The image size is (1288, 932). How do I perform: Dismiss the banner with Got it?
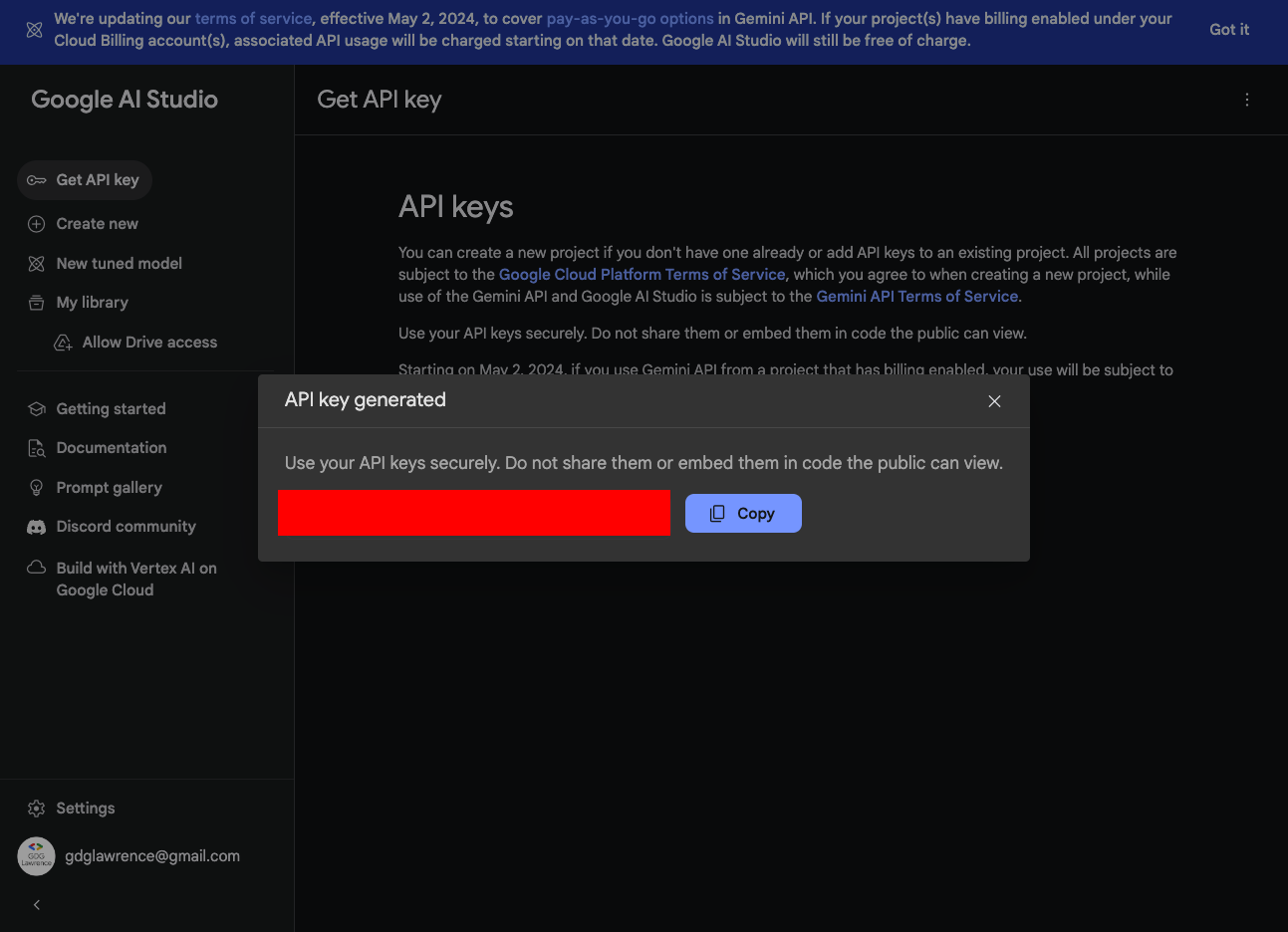point(1228,30)
